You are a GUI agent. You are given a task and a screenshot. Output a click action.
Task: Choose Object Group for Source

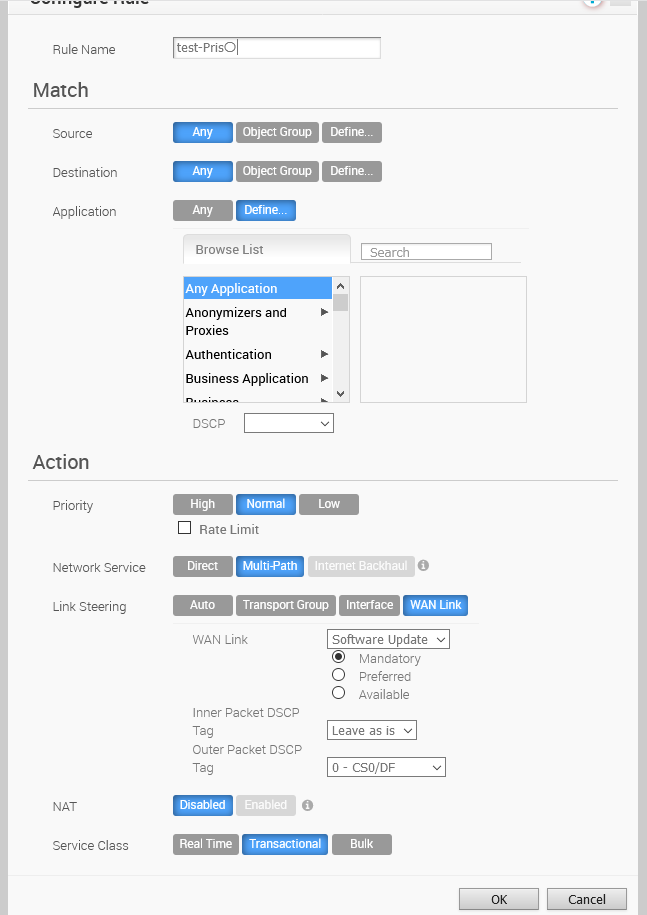(x=277, y=132)
